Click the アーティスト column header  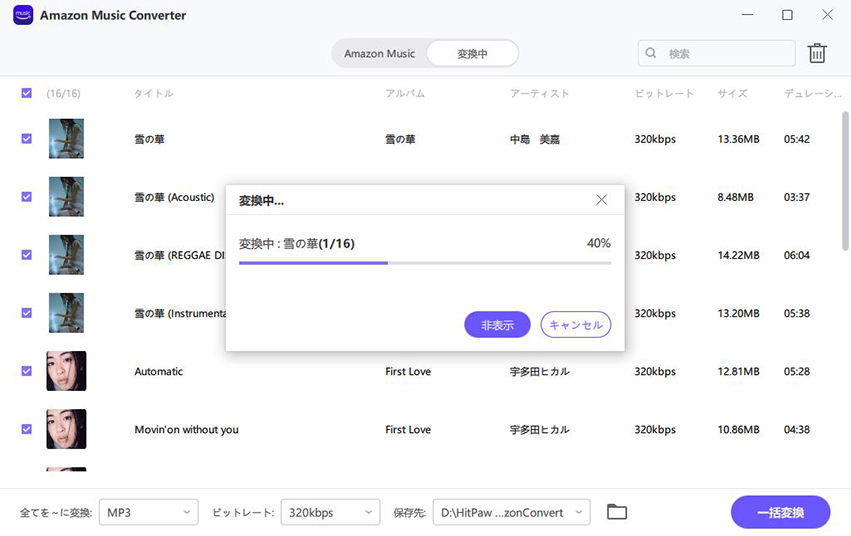(539, 93)
